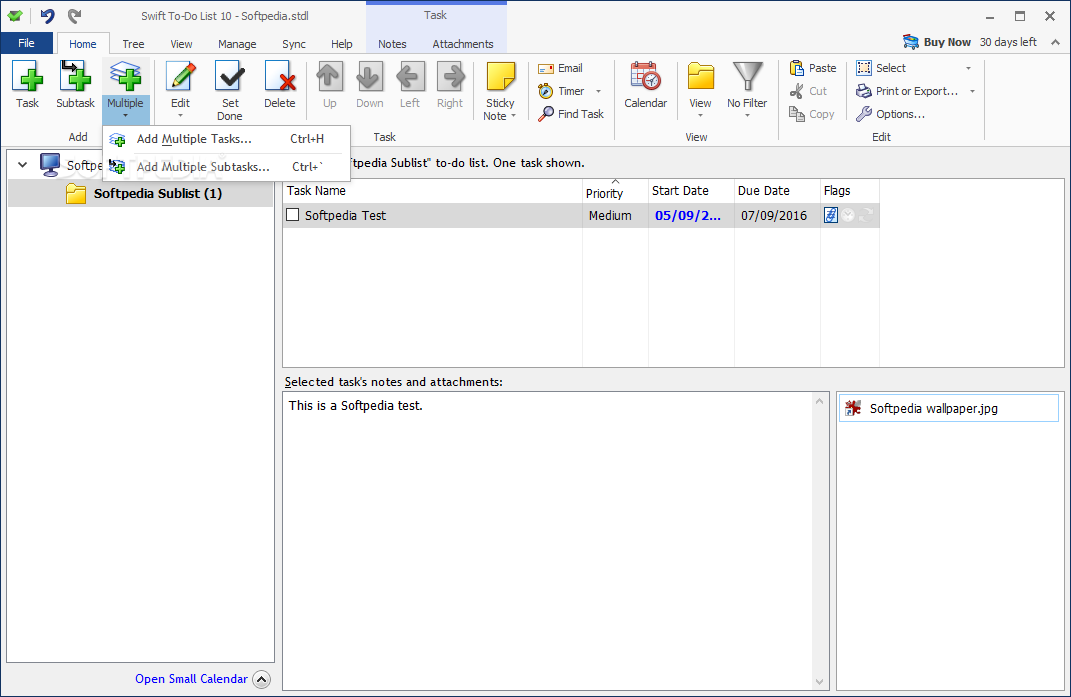Expand Print or Export dropdown arrow
This screenshot has height=697, width=1071.
coord(972,92)
